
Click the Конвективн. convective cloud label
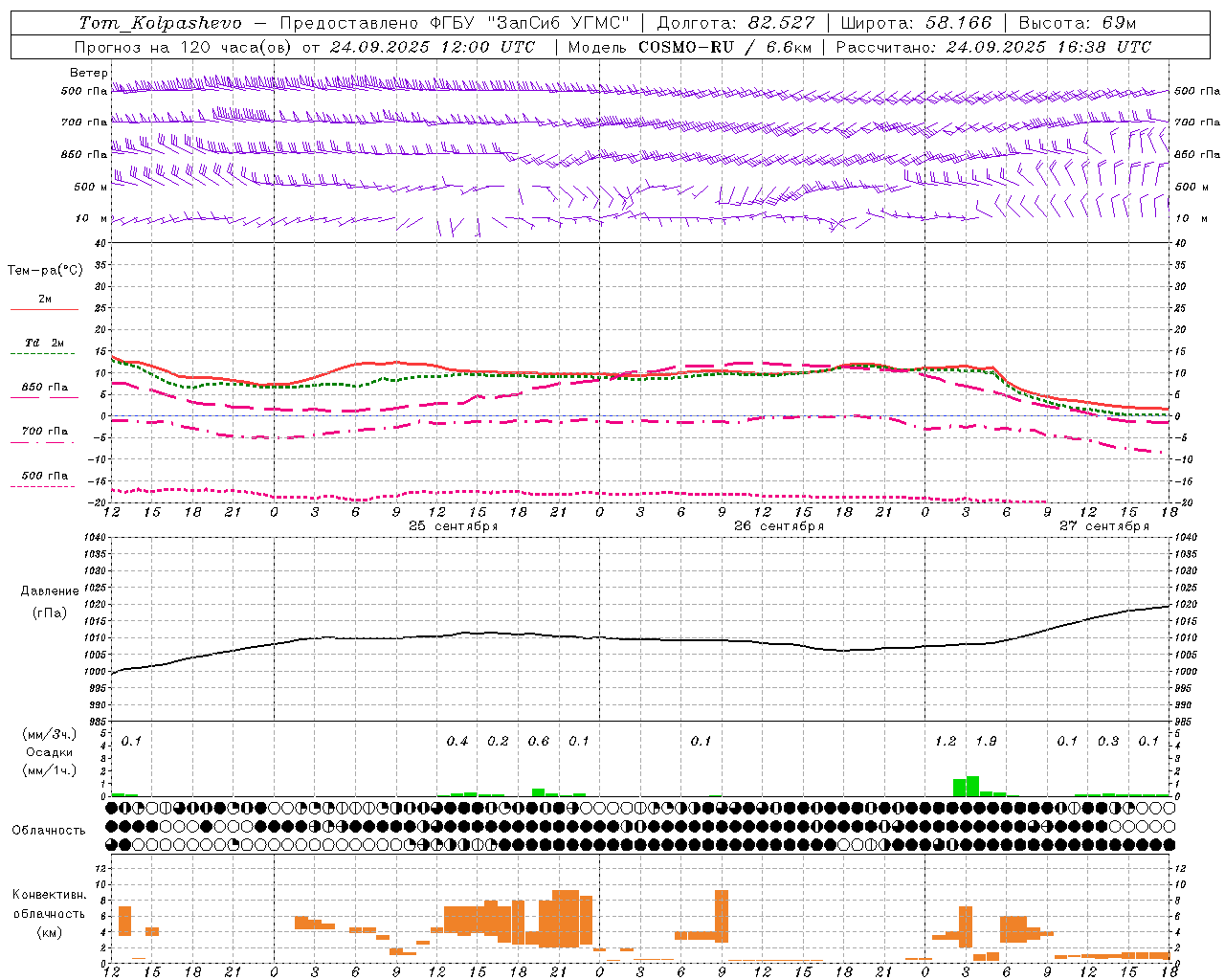click(x=50, y=895)
